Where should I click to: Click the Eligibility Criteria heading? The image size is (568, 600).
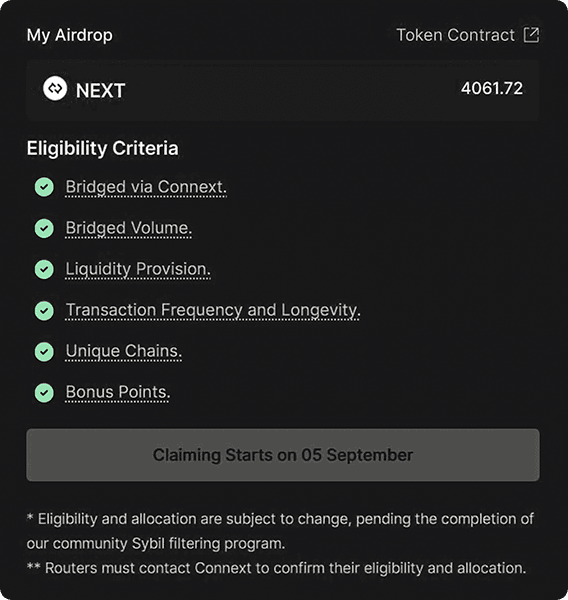tap(103, 148)
